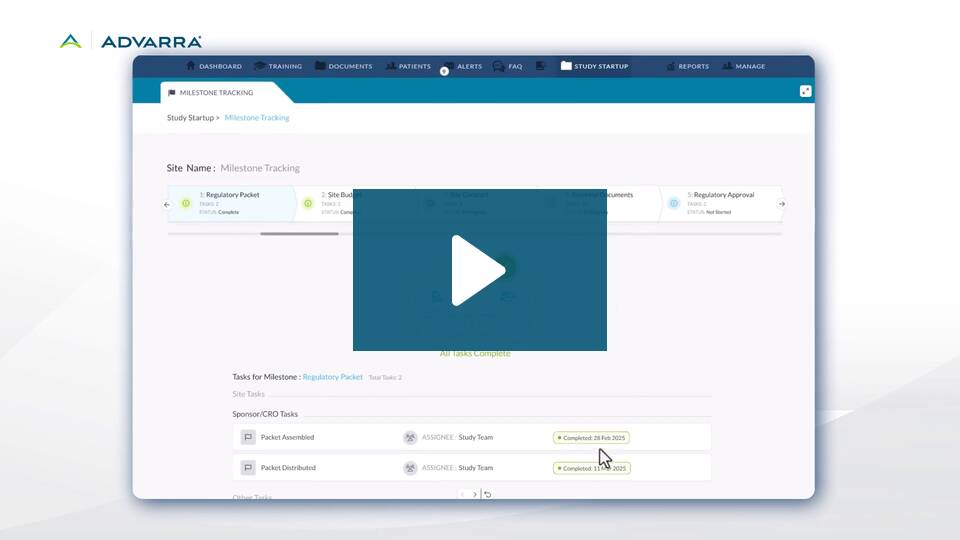960x540 pixels.
Task: Click the Completed 28 Feb 2025 badge
Action: pos(591,438)
